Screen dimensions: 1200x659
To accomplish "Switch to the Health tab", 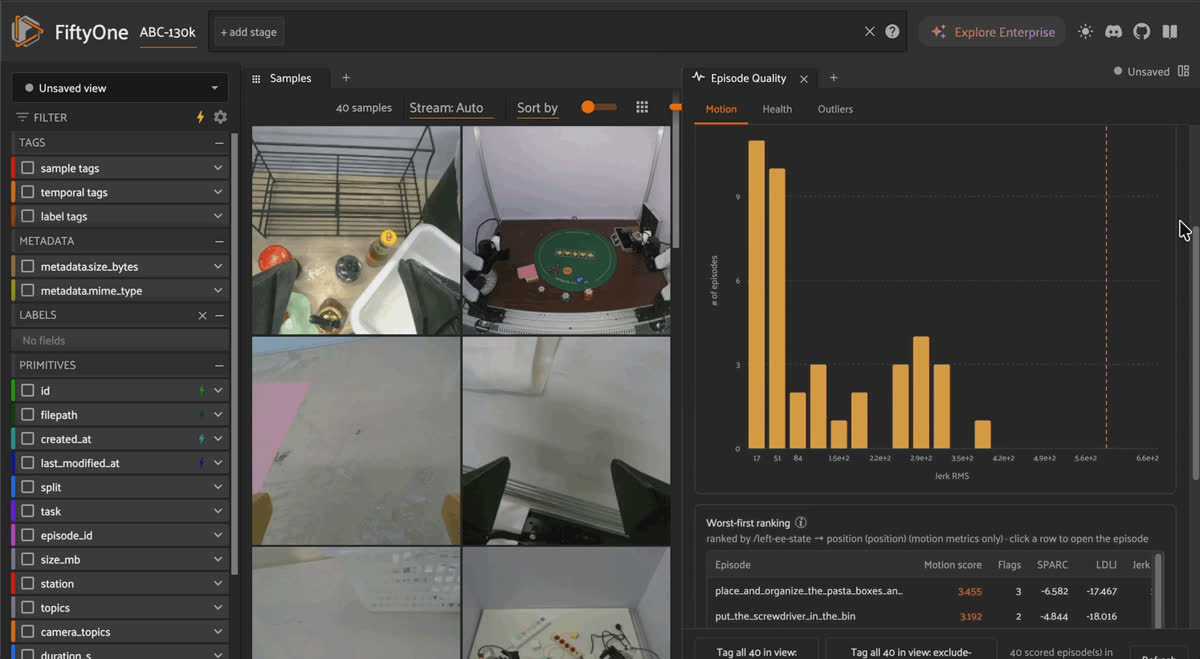I will coord(777,109).
